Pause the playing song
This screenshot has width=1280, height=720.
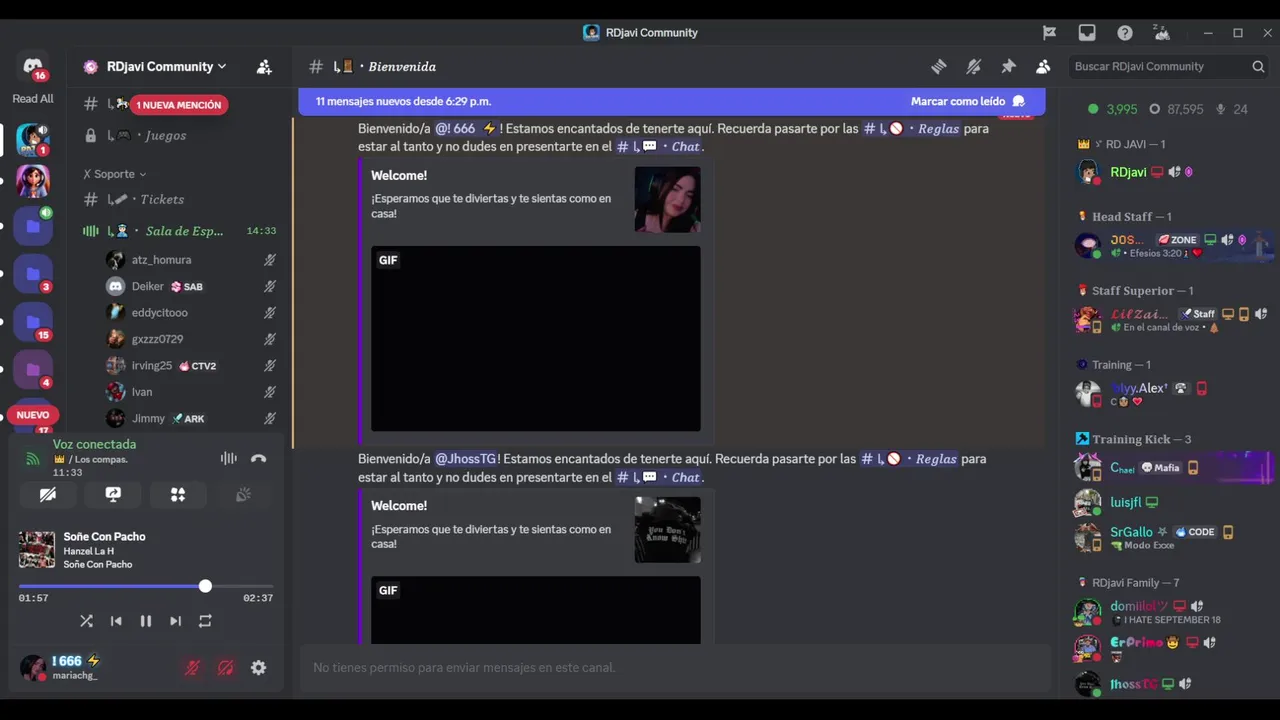click(x=146, y=621)
